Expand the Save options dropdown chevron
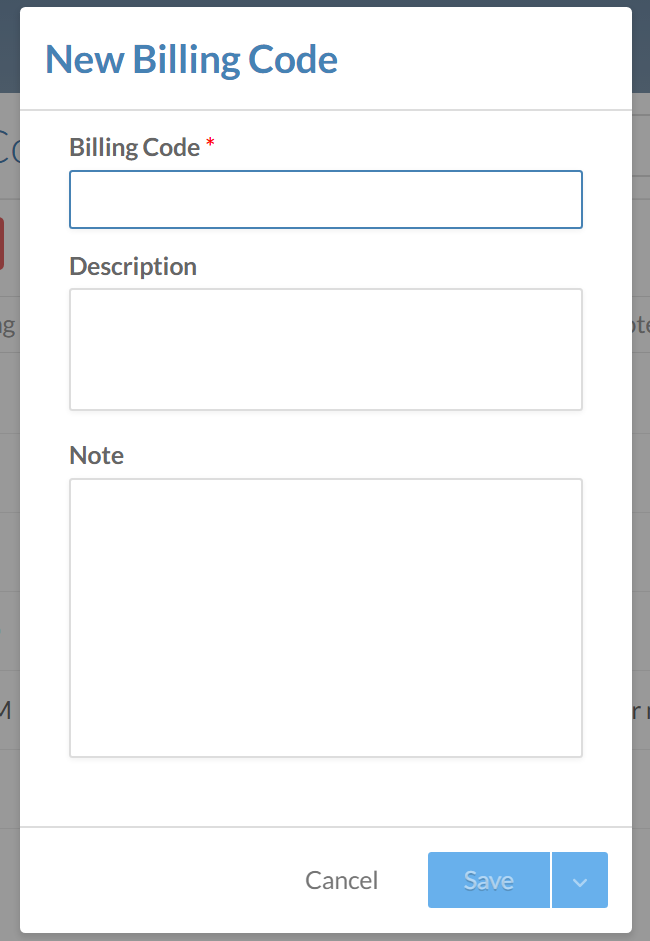The height and width of the screenshot is (941, 650). tap(580, 881)
